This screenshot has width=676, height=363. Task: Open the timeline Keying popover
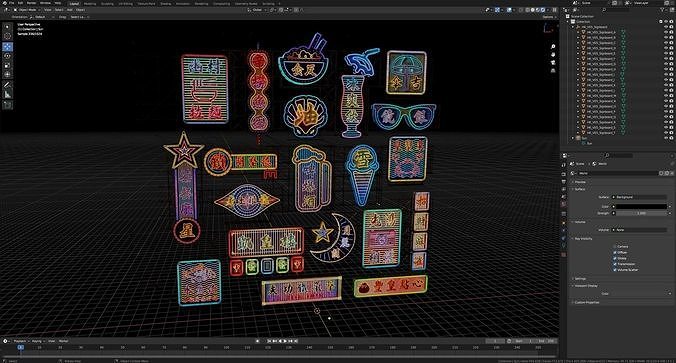pyautogui.click(x=37, y=341)
